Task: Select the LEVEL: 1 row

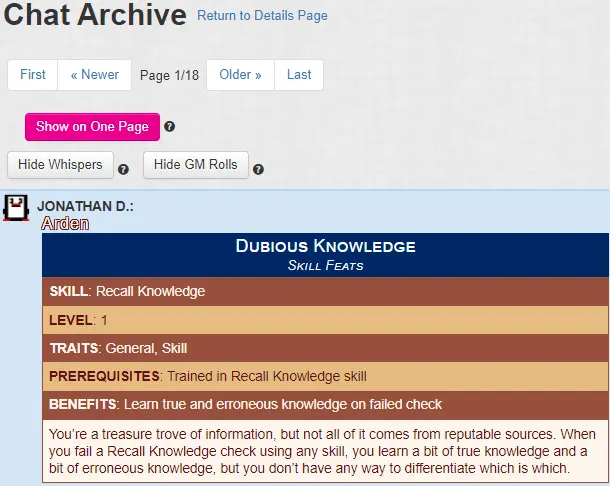Action: coord(325,320)
